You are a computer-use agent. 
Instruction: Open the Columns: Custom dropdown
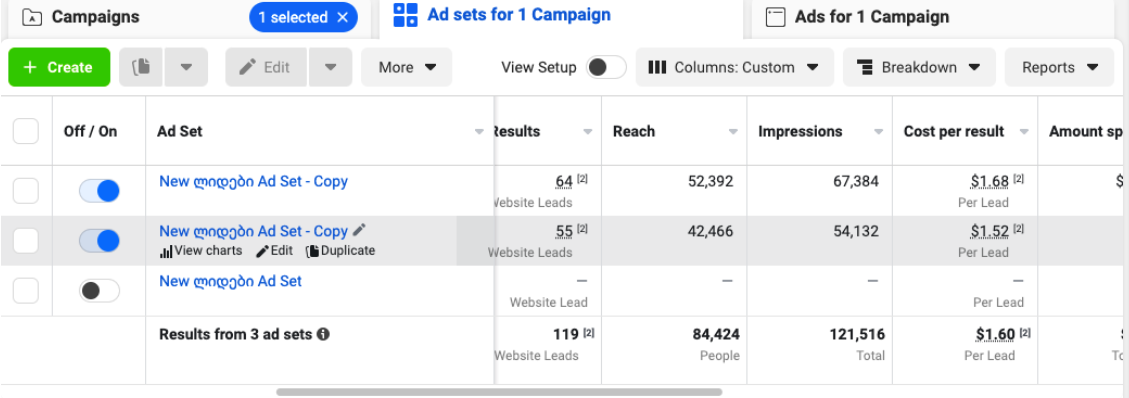tap(734, 67)
